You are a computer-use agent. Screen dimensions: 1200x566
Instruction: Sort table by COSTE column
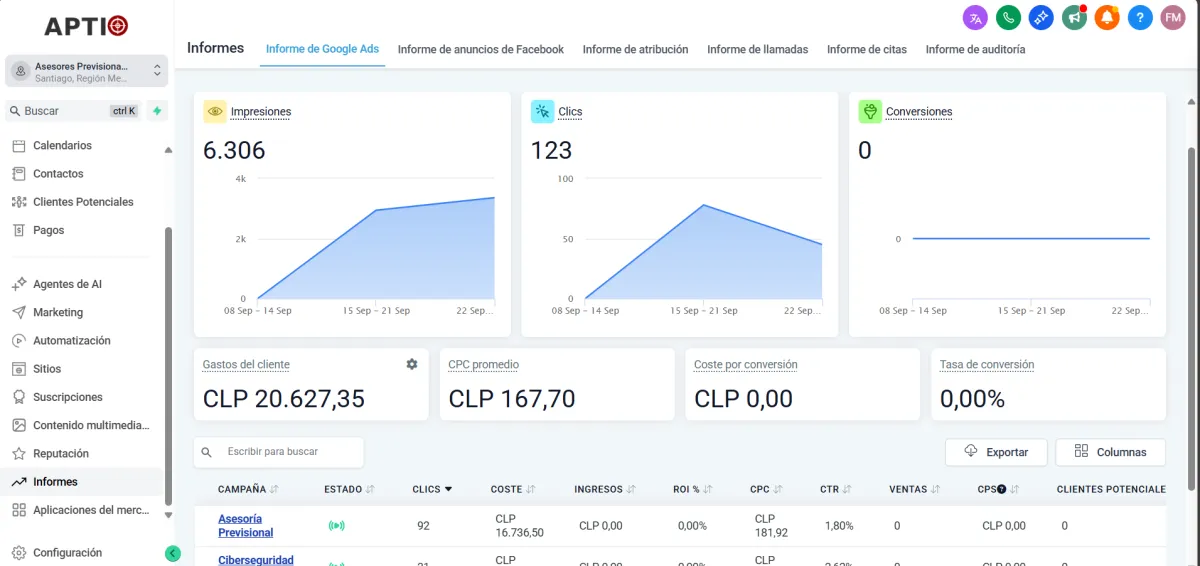[514, 489]
